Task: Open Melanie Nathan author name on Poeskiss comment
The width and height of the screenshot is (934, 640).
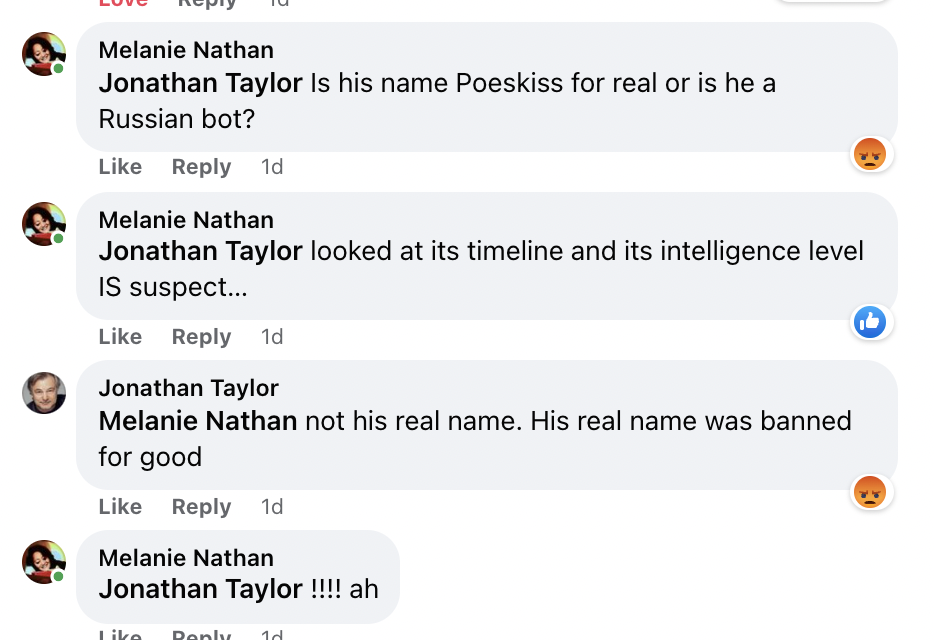Action: pyautogui.click(x=186, y=50)
